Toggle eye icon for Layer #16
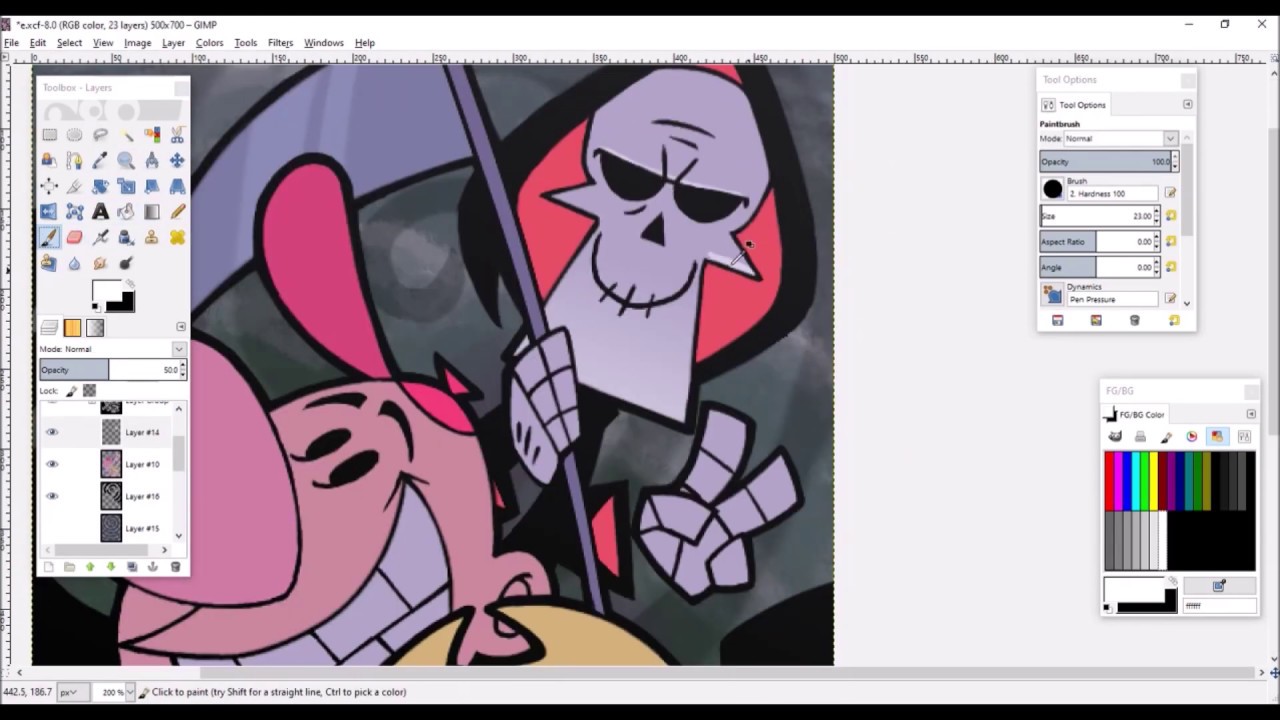This screenshot has width=1280, height=720. click(x=52, y=496)
